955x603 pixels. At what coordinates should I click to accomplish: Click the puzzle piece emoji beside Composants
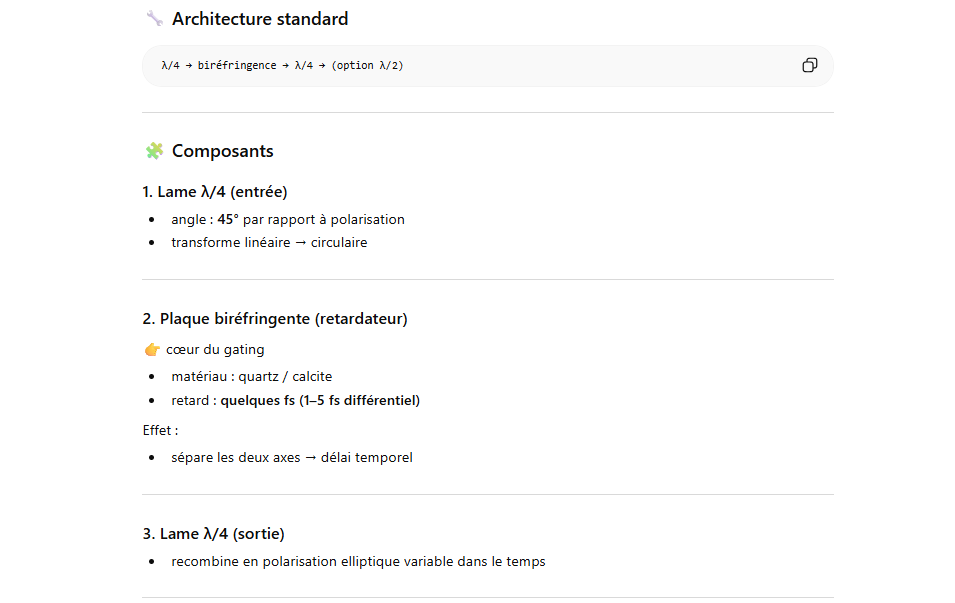tap(155, 151)
